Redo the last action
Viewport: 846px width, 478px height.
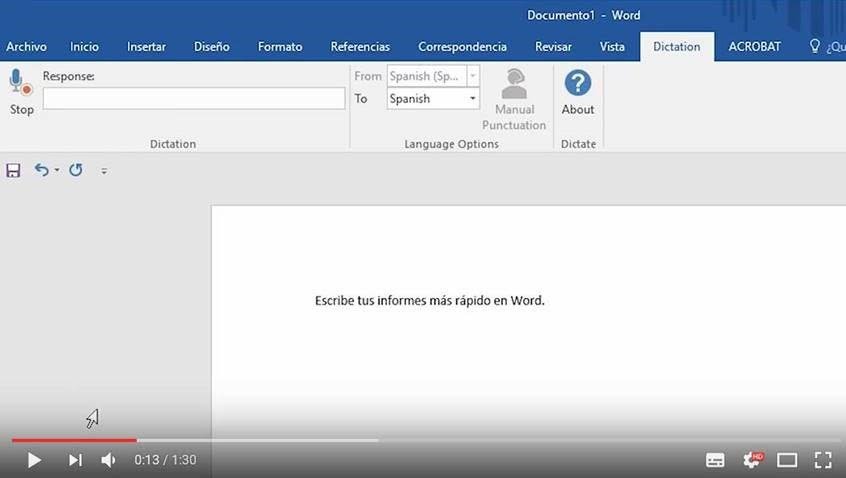pos(76,170)
